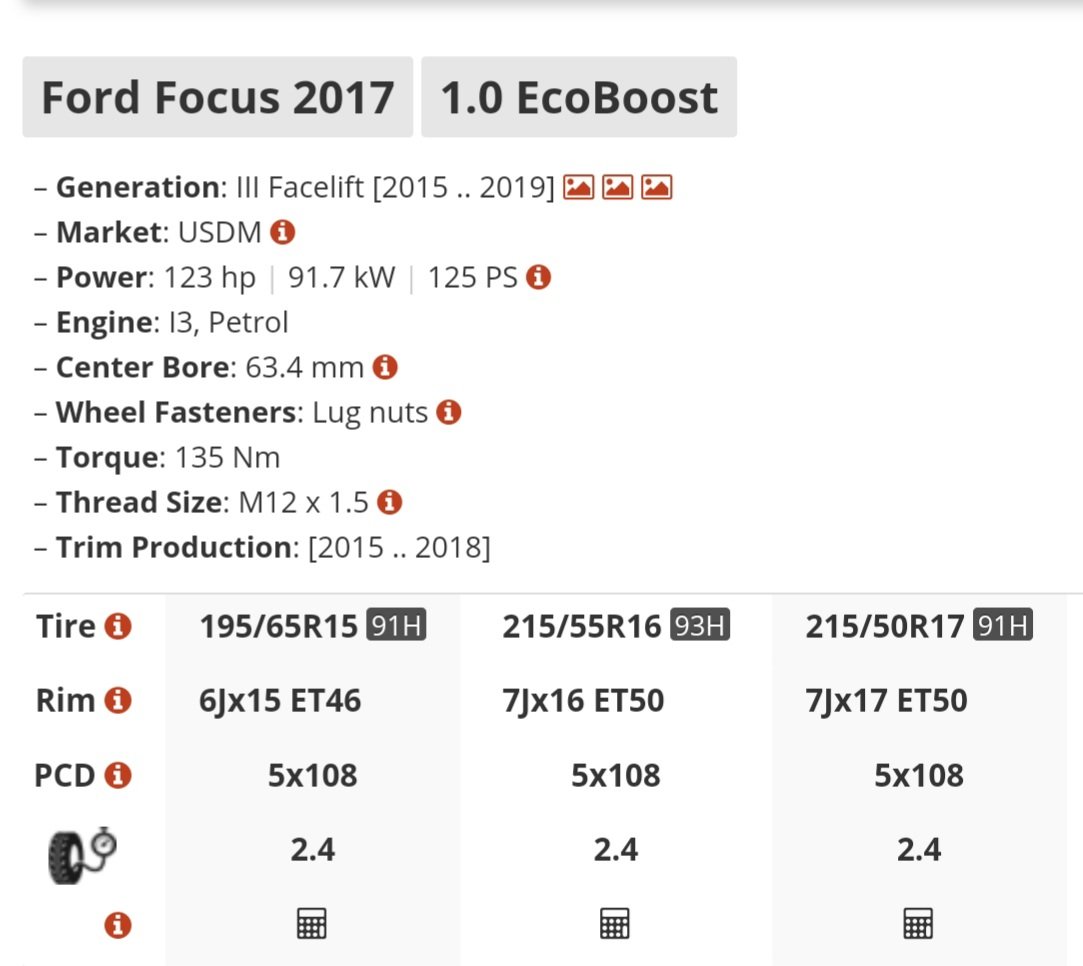This screenshot has height=966, width=1083.
Task: Open the first generation photo icon
Action: tap(578, 187)
